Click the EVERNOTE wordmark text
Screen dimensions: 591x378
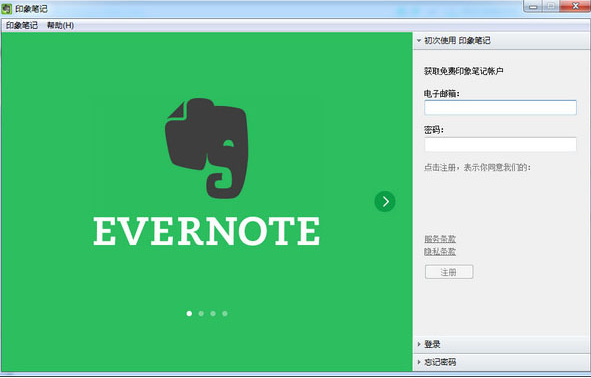click(207, 231)
